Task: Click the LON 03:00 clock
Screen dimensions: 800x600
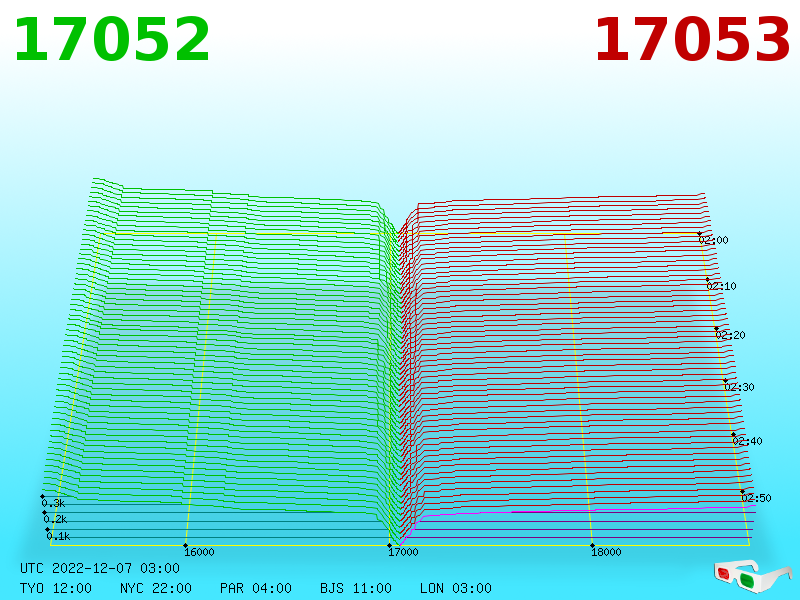Action: pyautogui.click(x=456, y=588)
